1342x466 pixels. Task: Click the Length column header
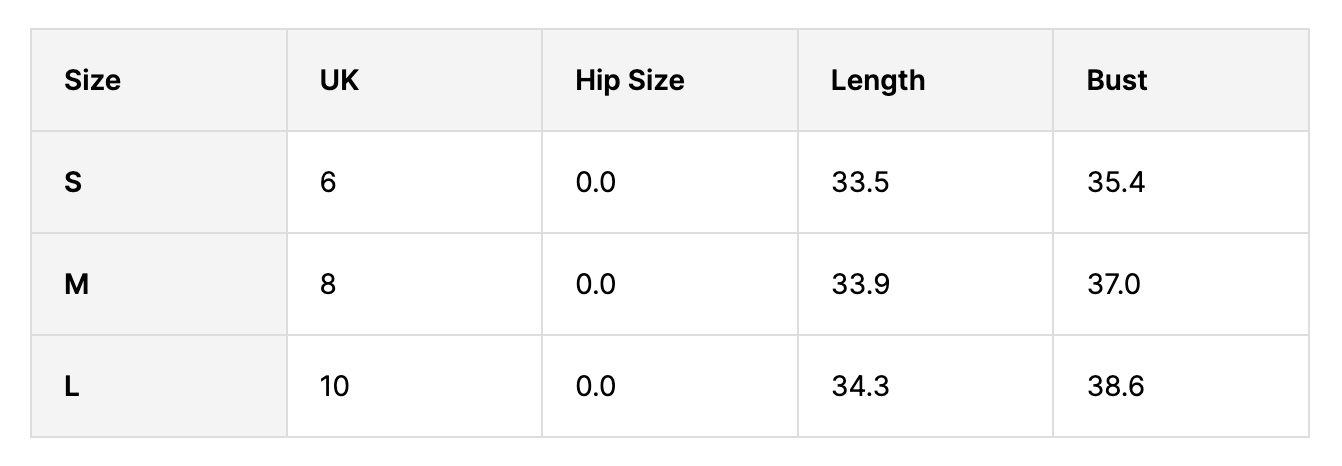tap(878, 81)
